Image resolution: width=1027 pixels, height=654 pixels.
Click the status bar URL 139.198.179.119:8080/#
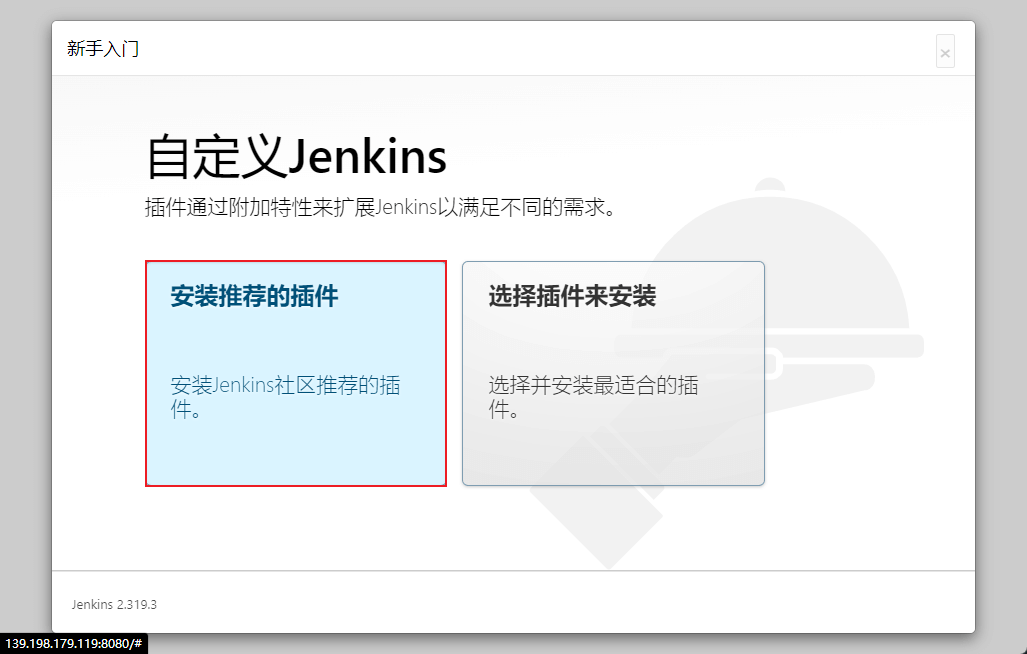[73, 644]
